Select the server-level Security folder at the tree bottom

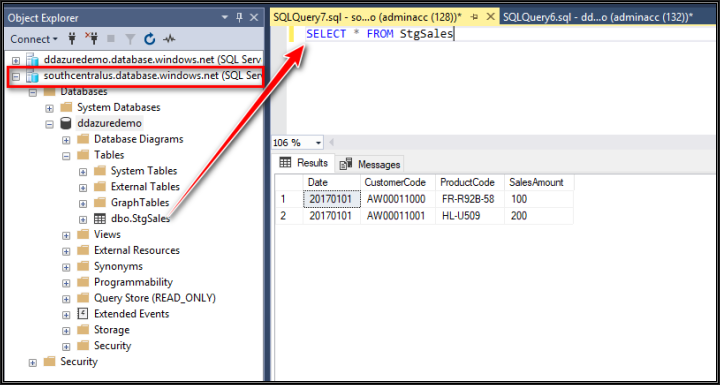point(79,362)
